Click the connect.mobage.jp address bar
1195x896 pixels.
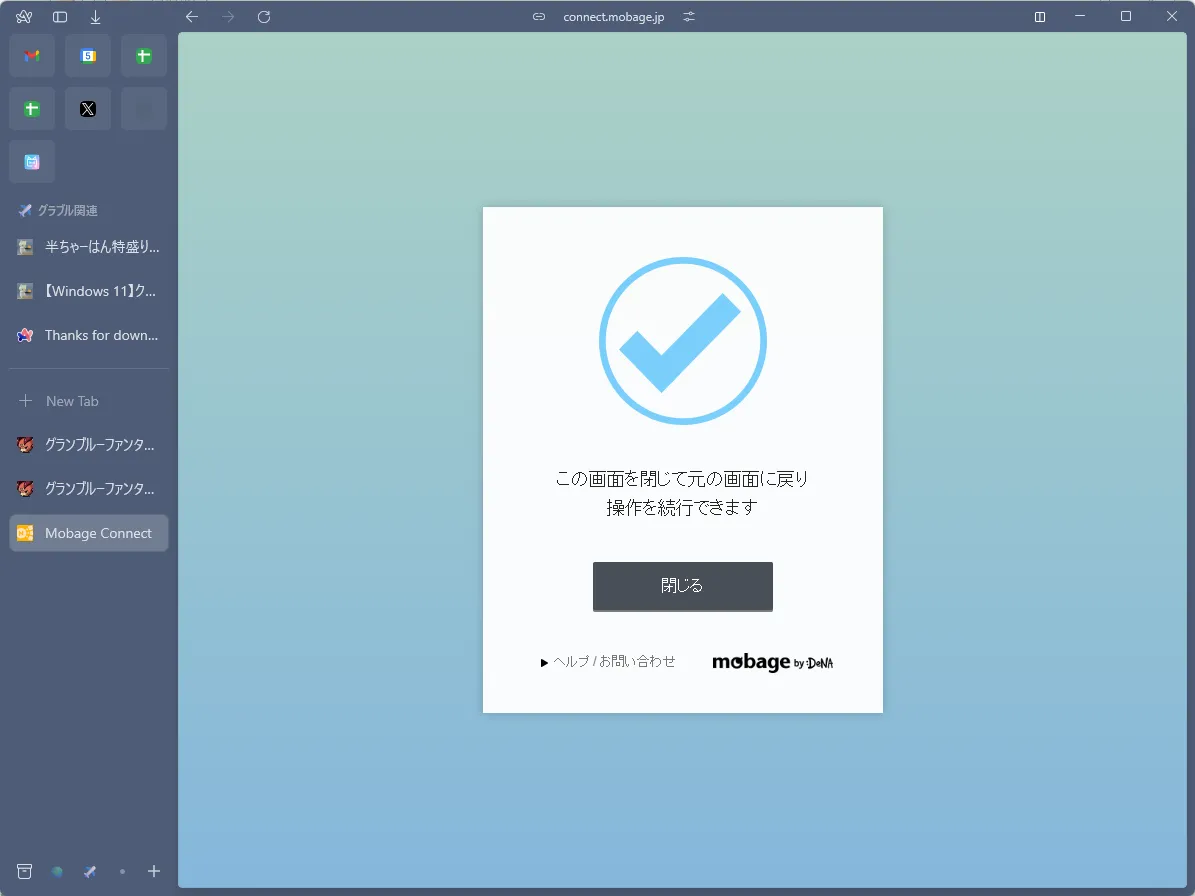tap(613, 17)
